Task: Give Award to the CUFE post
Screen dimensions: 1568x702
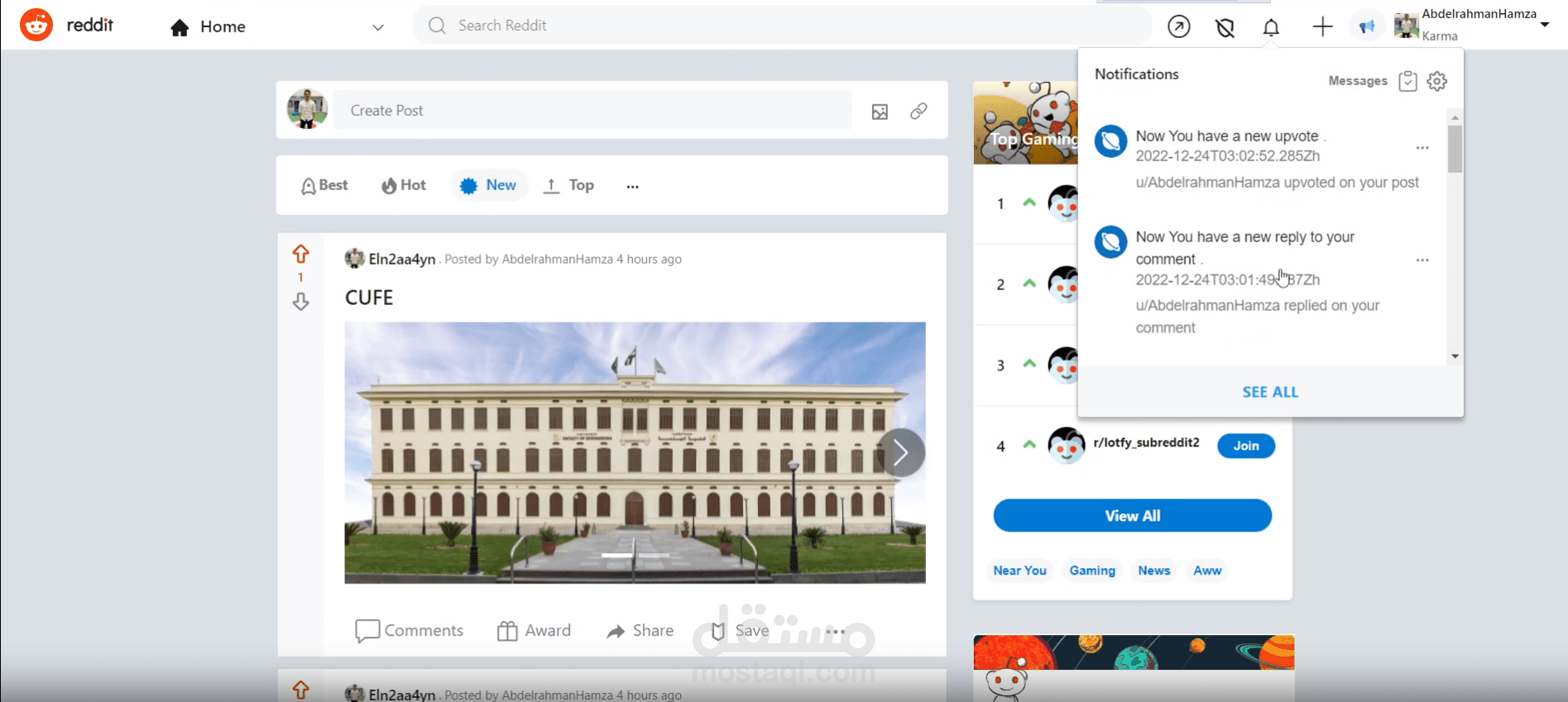Action: click(x=534, y=631)
